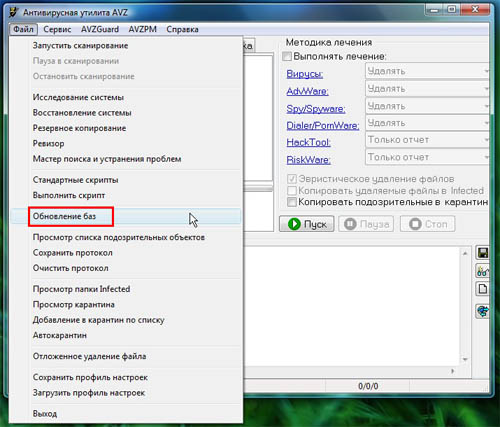Select Просмотр папки Infected menu item

[x=126, y=289]
